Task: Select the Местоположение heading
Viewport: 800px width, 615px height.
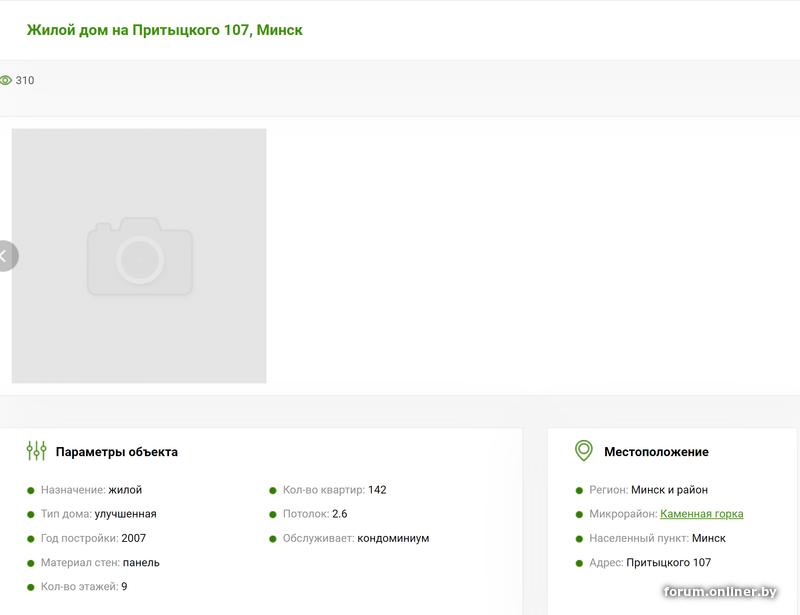Action: pyautogui.click(x=656, y=452)
